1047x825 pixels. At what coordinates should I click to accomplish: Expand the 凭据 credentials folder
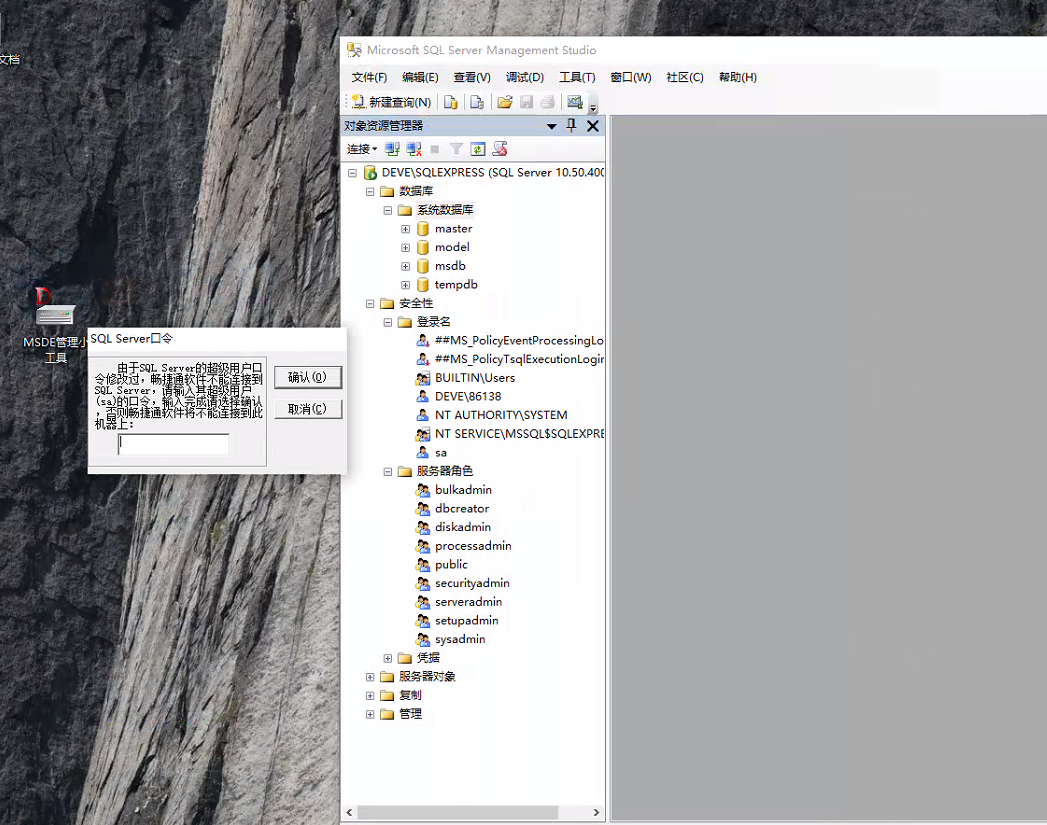pos(388,658)
